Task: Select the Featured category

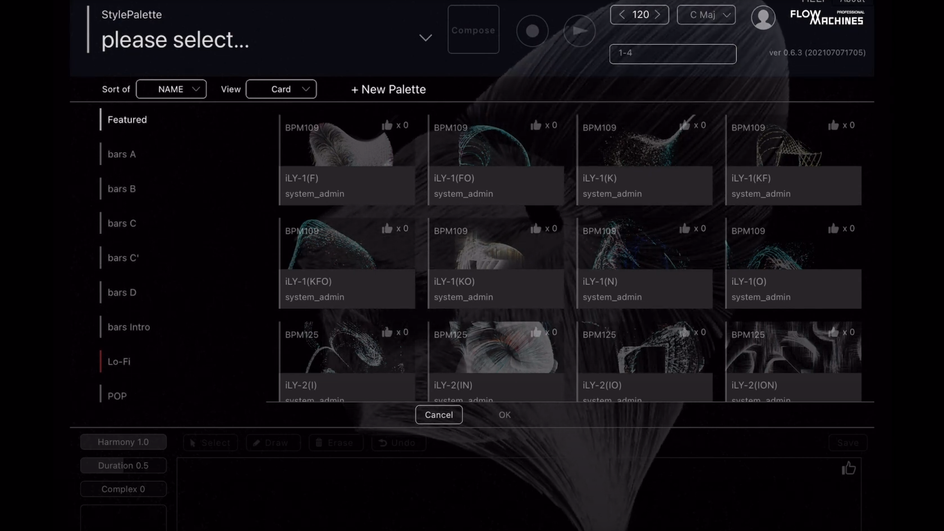Action: (x=127, y=120)
